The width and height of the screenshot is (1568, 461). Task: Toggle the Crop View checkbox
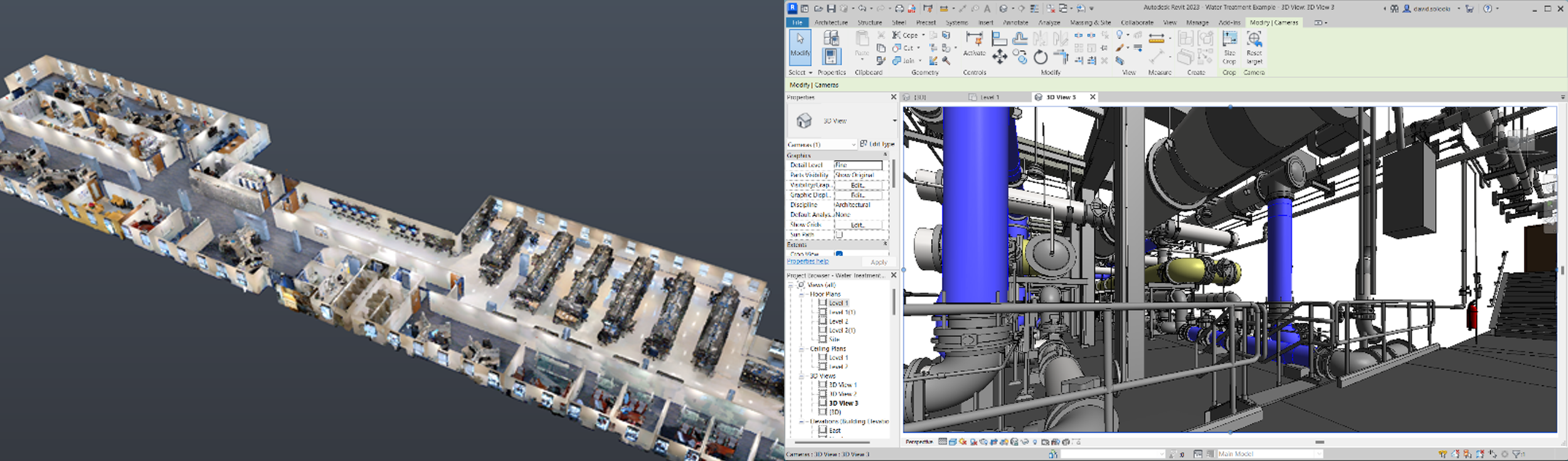(839, 254)
